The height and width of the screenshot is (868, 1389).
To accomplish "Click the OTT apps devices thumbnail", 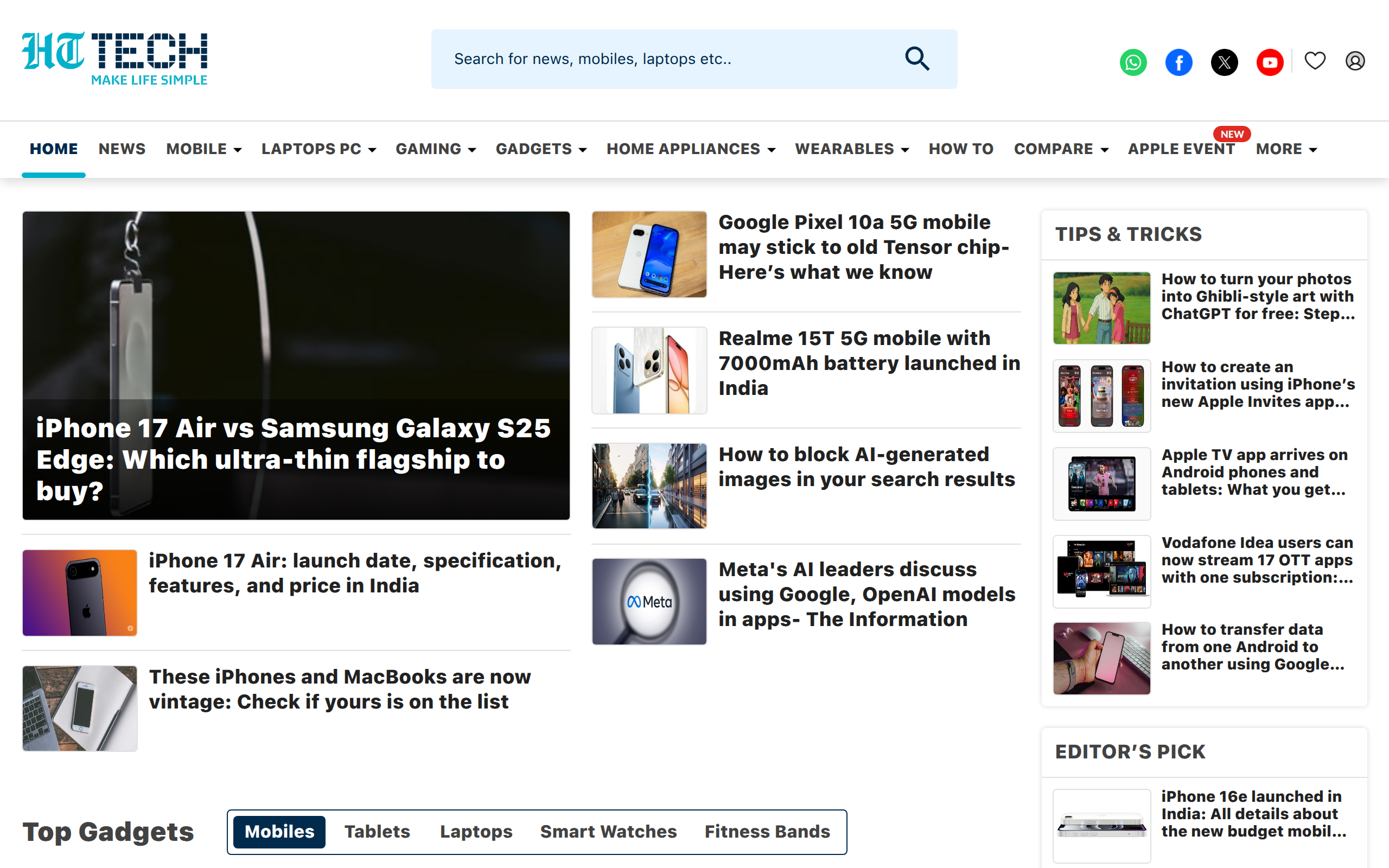I will coord(1101,571).
